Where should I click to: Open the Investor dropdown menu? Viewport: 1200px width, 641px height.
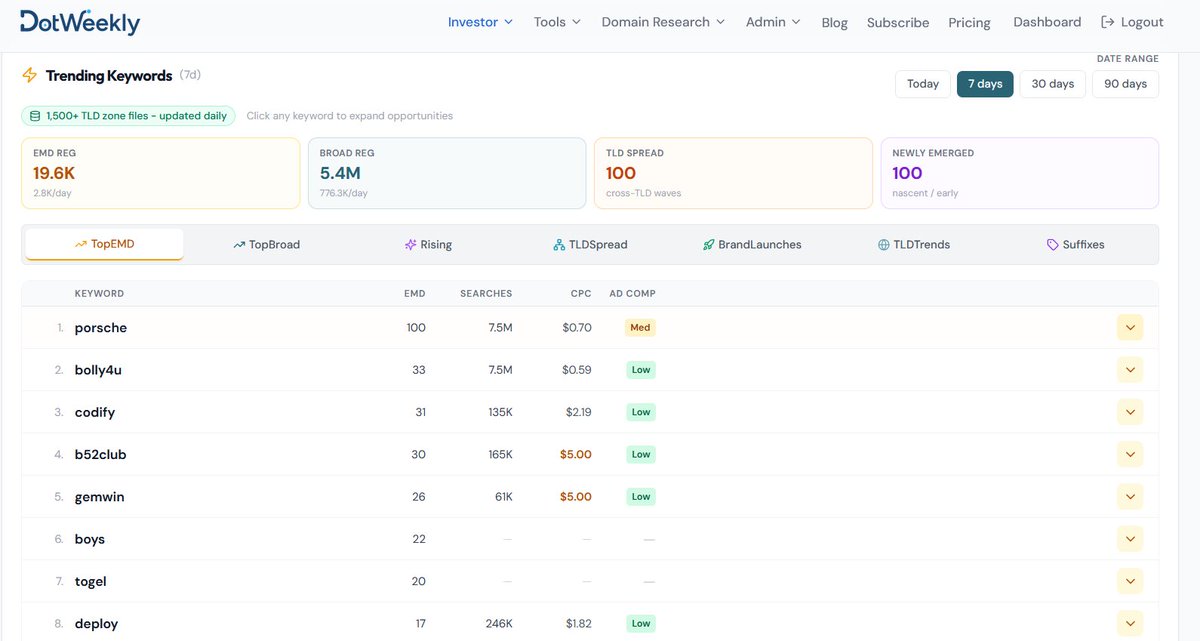tap(480, 22)
